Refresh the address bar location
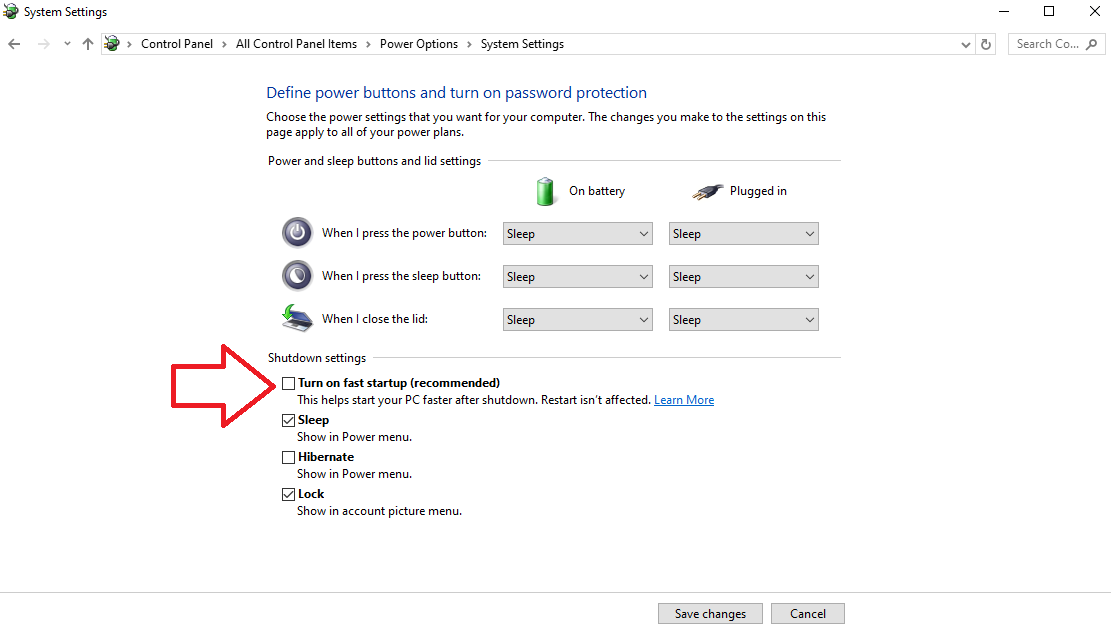Screen dimensions: 1111x632 pos(986,44)
